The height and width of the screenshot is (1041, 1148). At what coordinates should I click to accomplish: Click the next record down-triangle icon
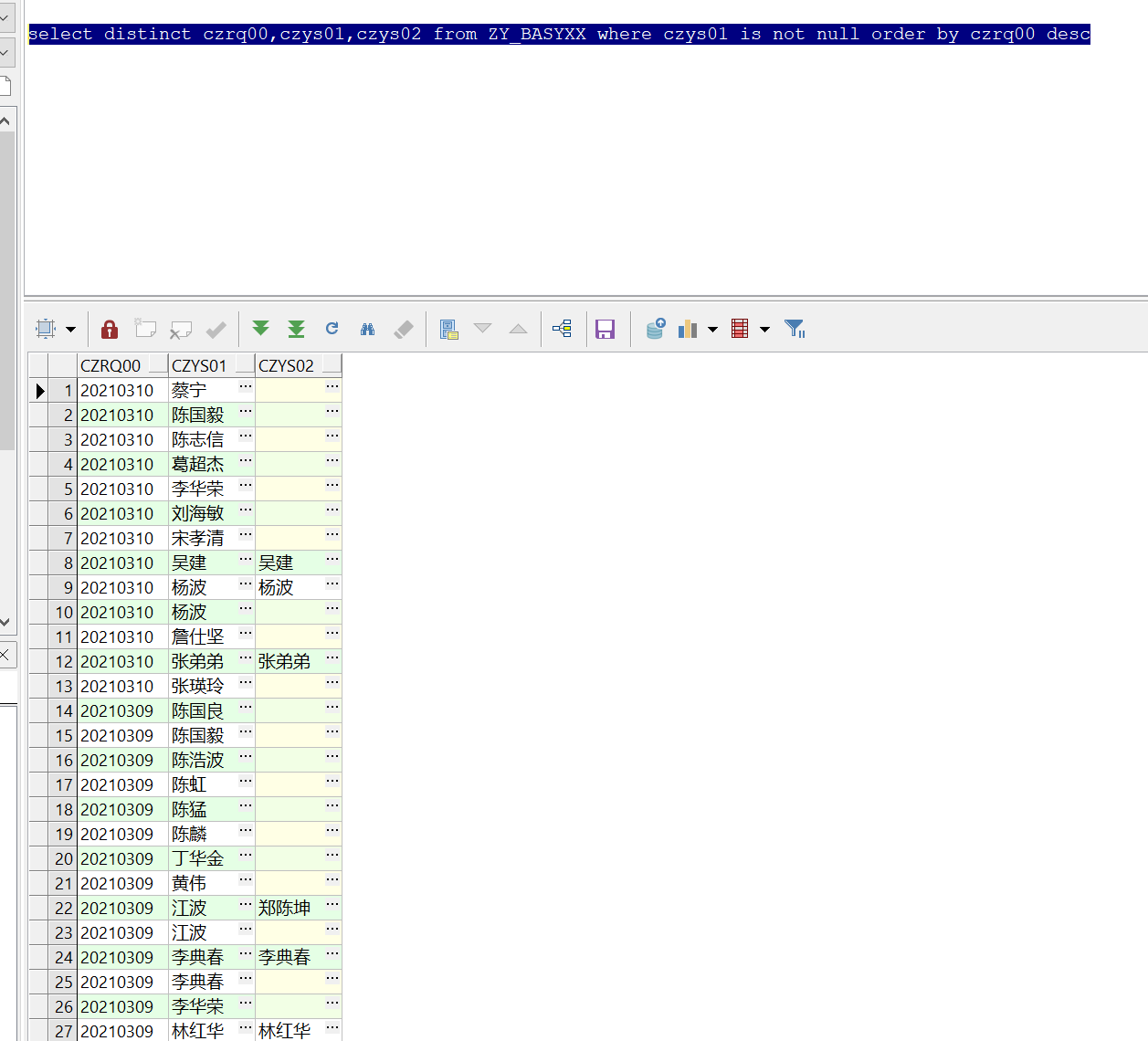point(483,329)
